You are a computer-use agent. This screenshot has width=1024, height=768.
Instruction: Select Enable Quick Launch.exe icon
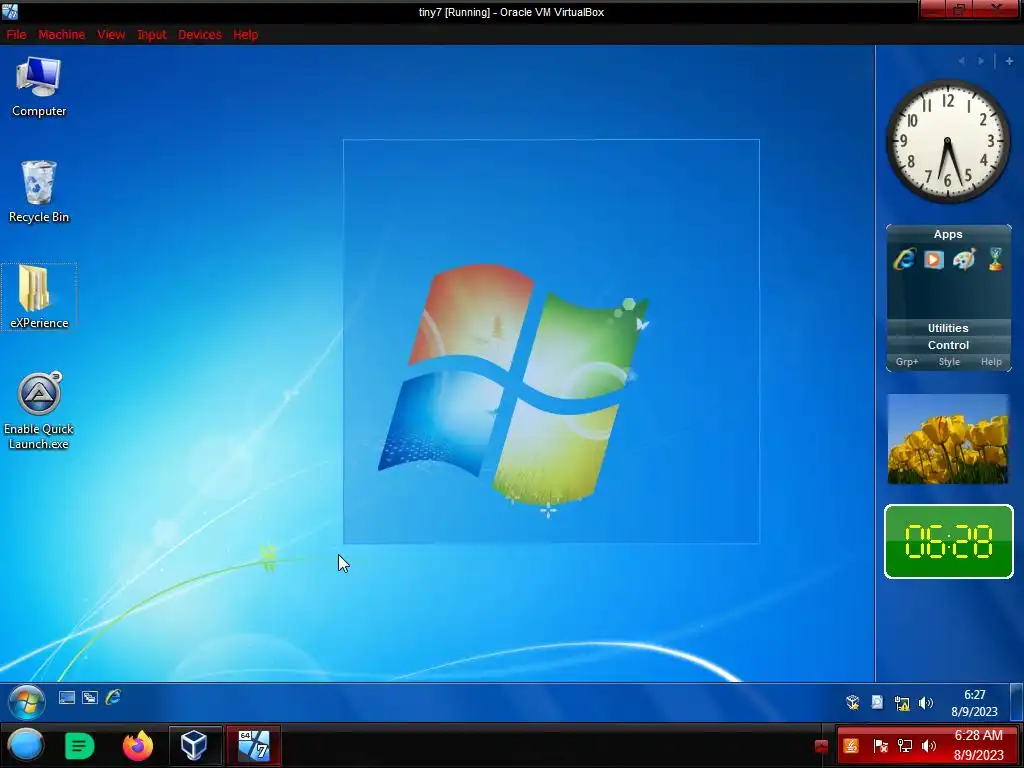coord(39,411)
